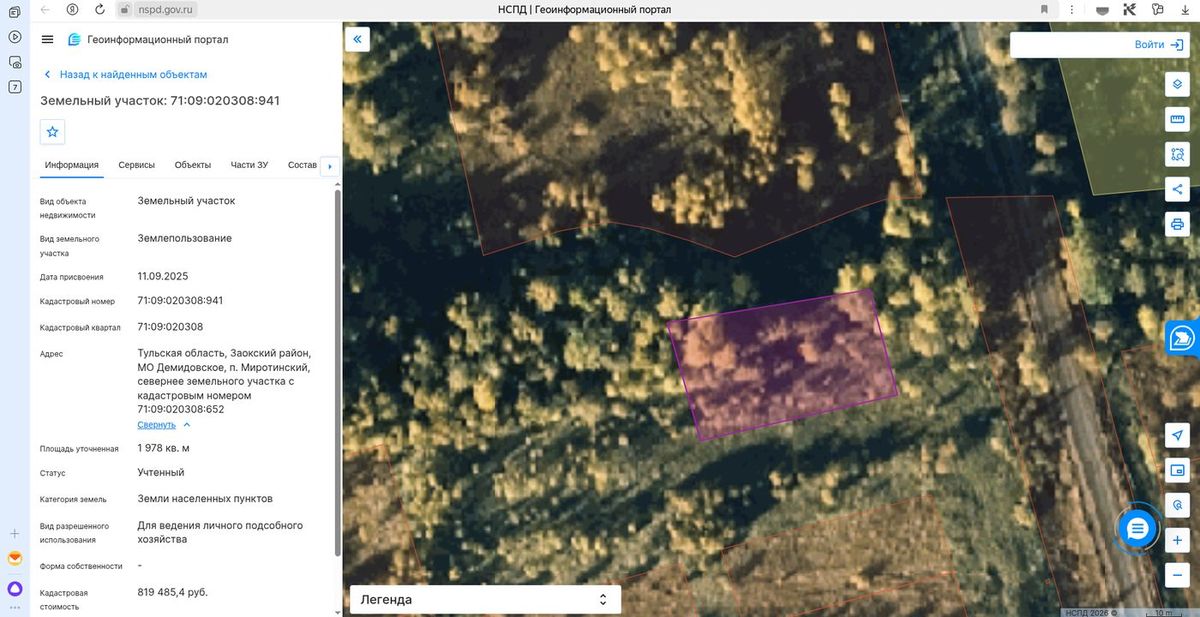
Task: Reload the browser page
Action: (x=99, y=9)
